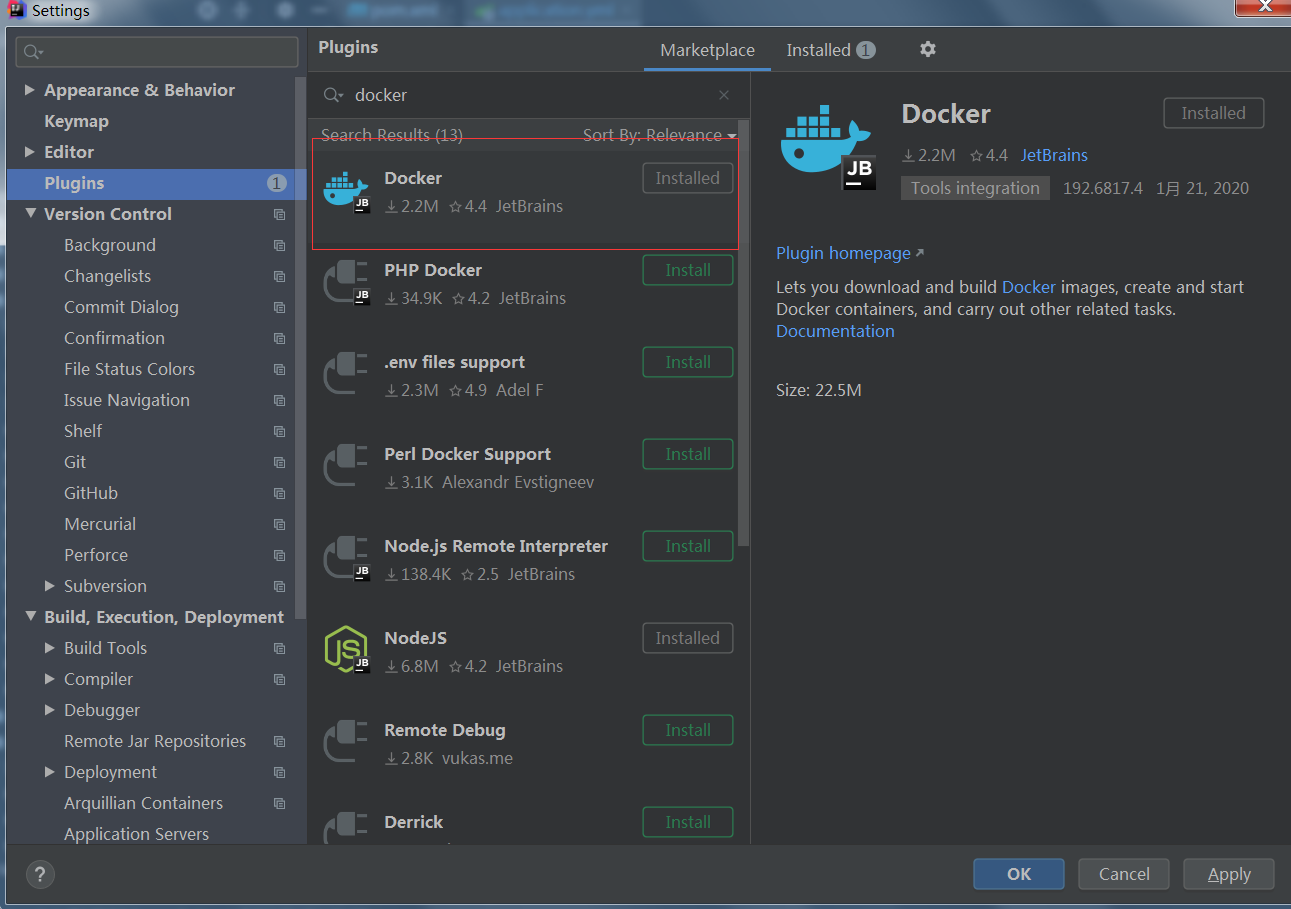Expand the Deployment node
Screen dimensions: 1291x909
click(50, 772)
